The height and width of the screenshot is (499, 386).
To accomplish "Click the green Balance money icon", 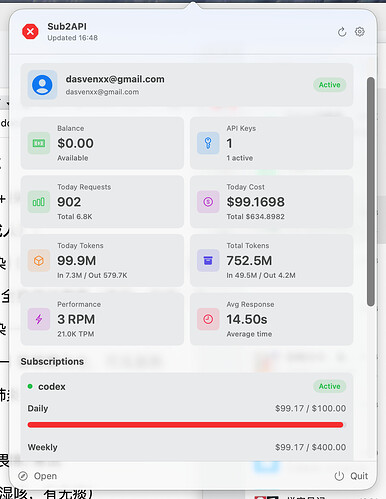I will click(39, 143).
